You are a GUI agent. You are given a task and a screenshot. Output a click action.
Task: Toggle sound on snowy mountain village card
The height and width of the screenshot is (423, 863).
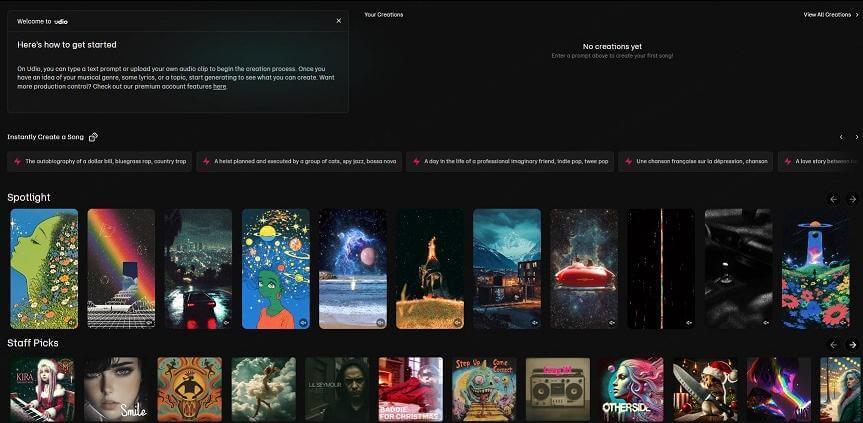[x=534, y=322]
